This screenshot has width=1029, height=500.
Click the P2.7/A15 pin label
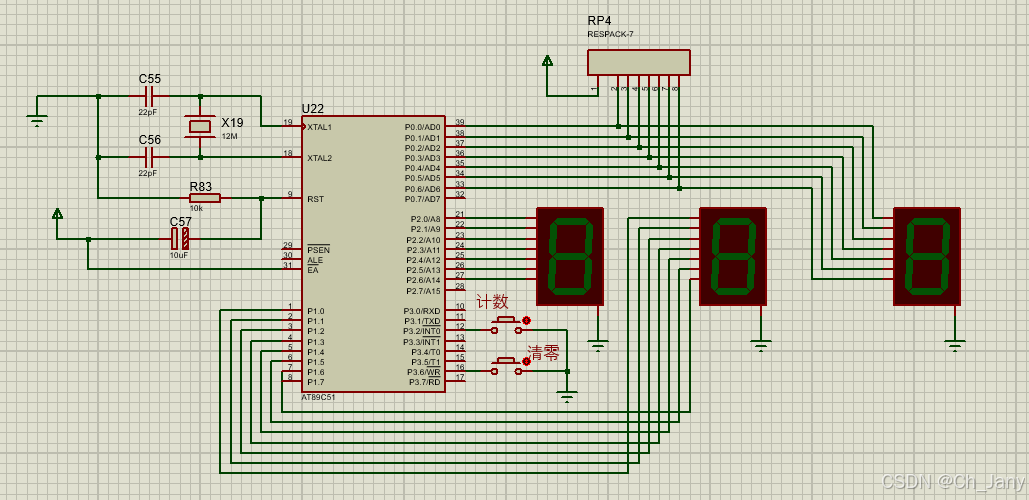[423, 291]
